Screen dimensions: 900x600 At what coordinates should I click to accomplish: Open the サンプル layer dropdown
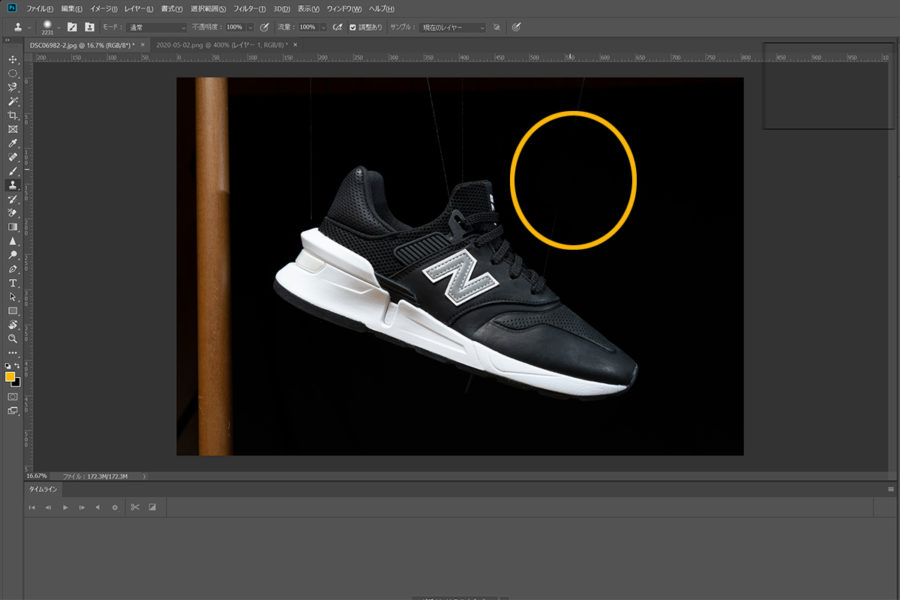453,28
